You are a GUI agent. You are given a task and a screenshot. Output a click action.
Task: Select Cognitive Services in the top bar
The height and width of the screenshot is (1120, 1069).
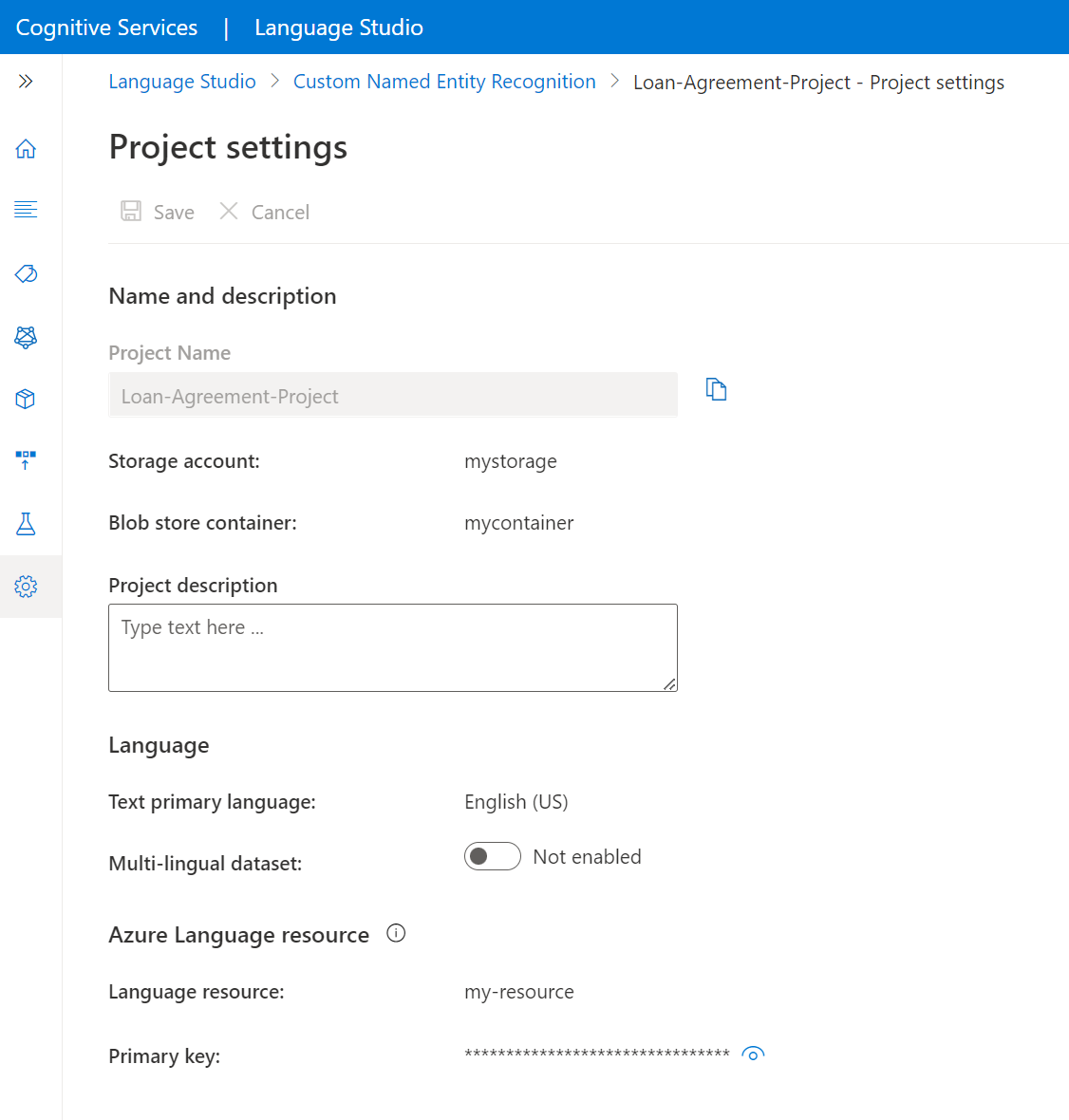(x=105, y=27)
